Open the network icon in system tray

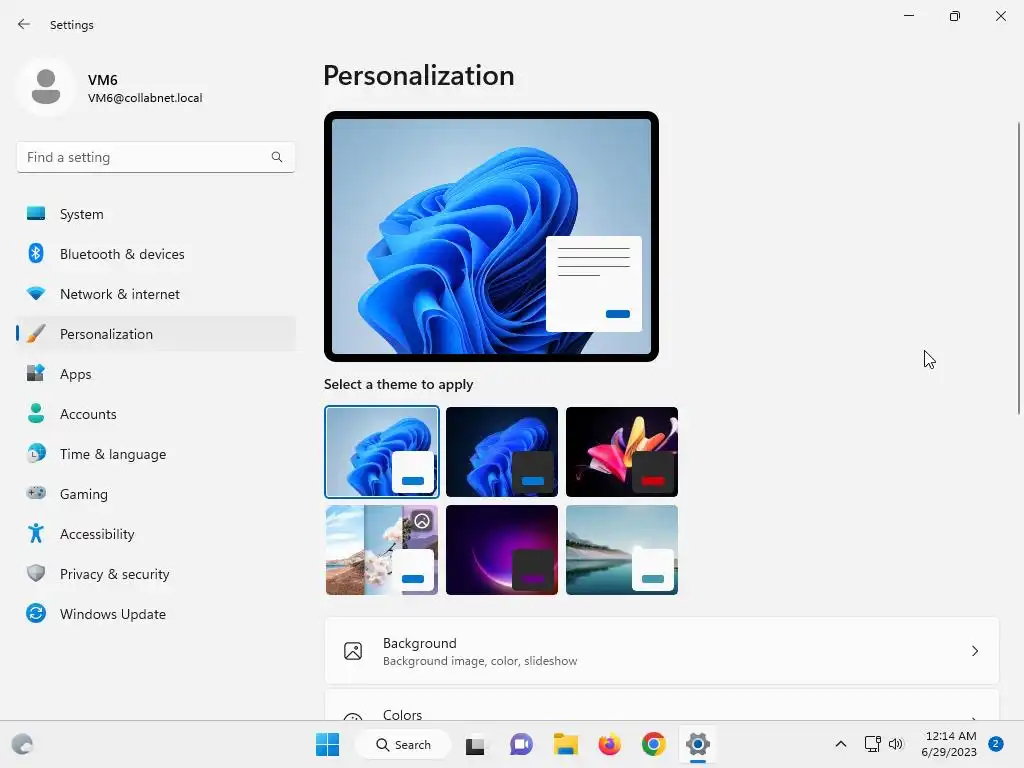point(872,744)
